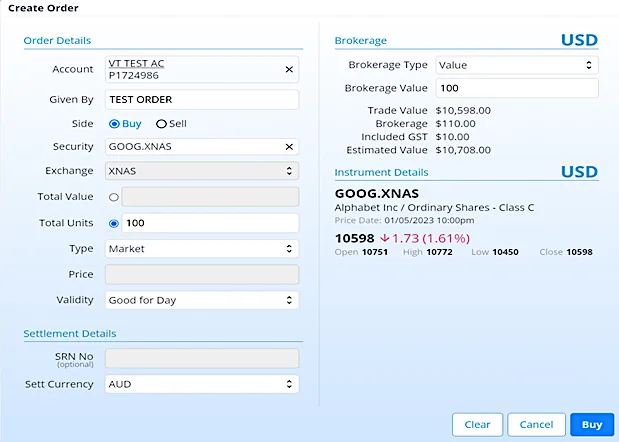The height and width of the screenshot is (442, 619).
Task: Open the Brokerage Type dropdown
Action: pos(515,65)
